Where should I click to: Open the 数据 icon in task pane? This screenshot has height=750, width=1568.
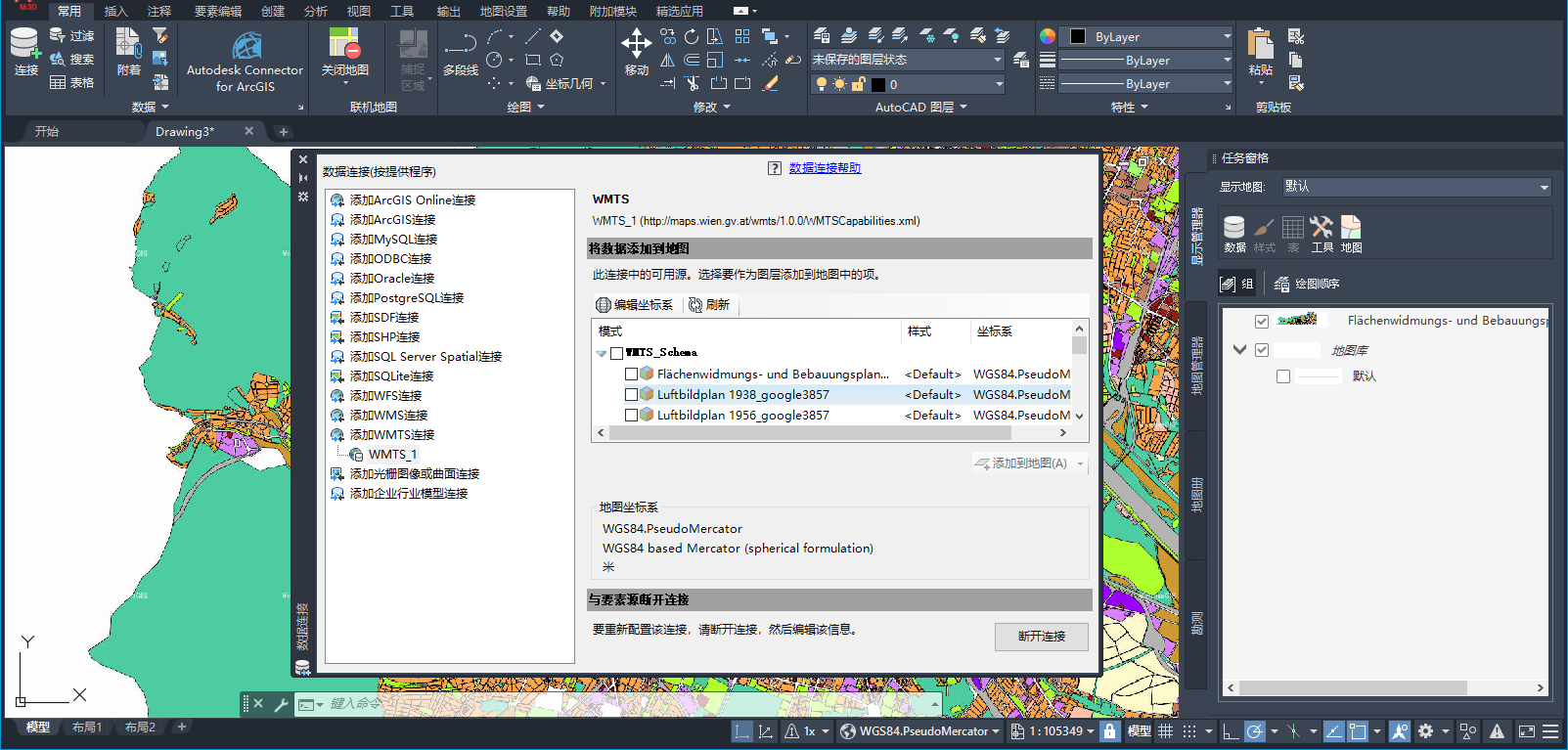[1234, 235]
